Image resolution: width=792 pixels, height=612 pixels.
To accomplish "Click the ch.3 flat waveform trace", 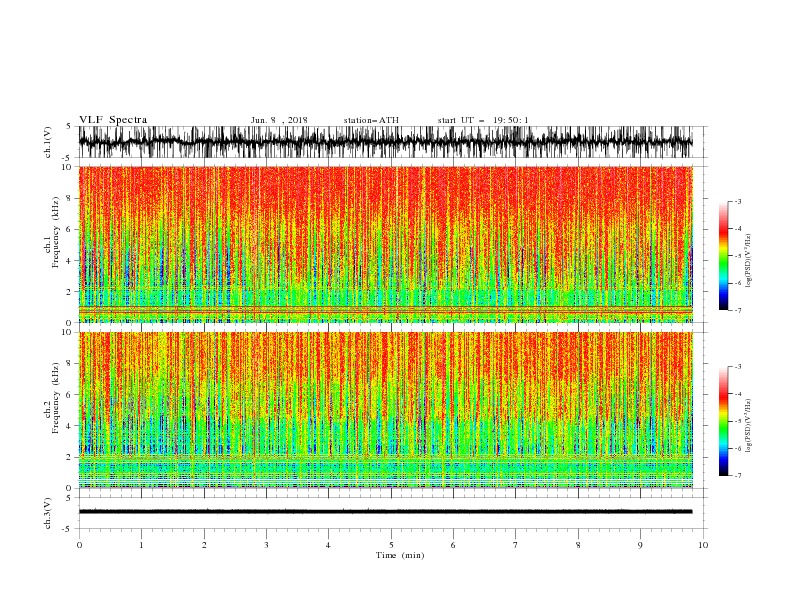I will point(385,512).
